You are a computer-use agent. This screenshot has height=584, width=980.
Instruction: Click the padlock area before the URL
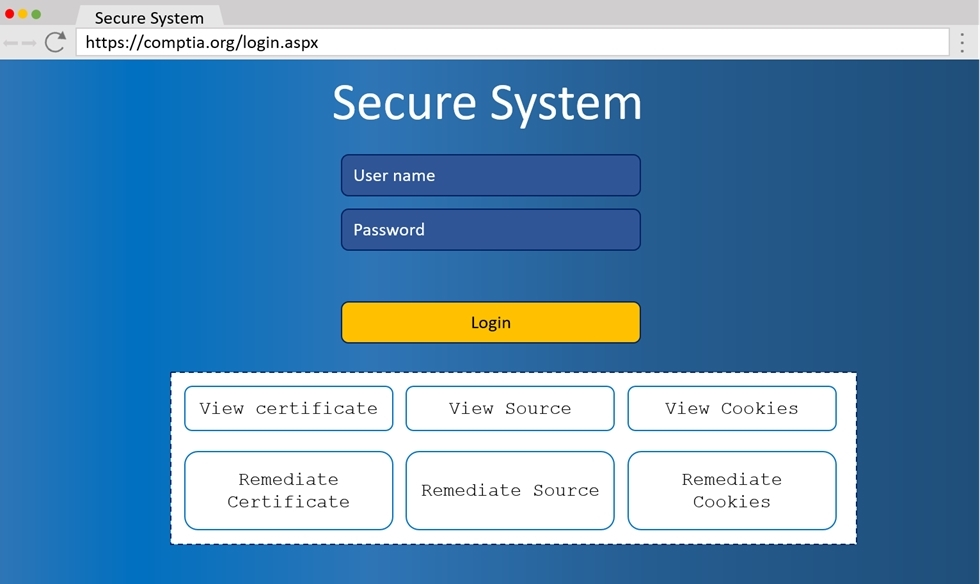[x=83, y=42]
